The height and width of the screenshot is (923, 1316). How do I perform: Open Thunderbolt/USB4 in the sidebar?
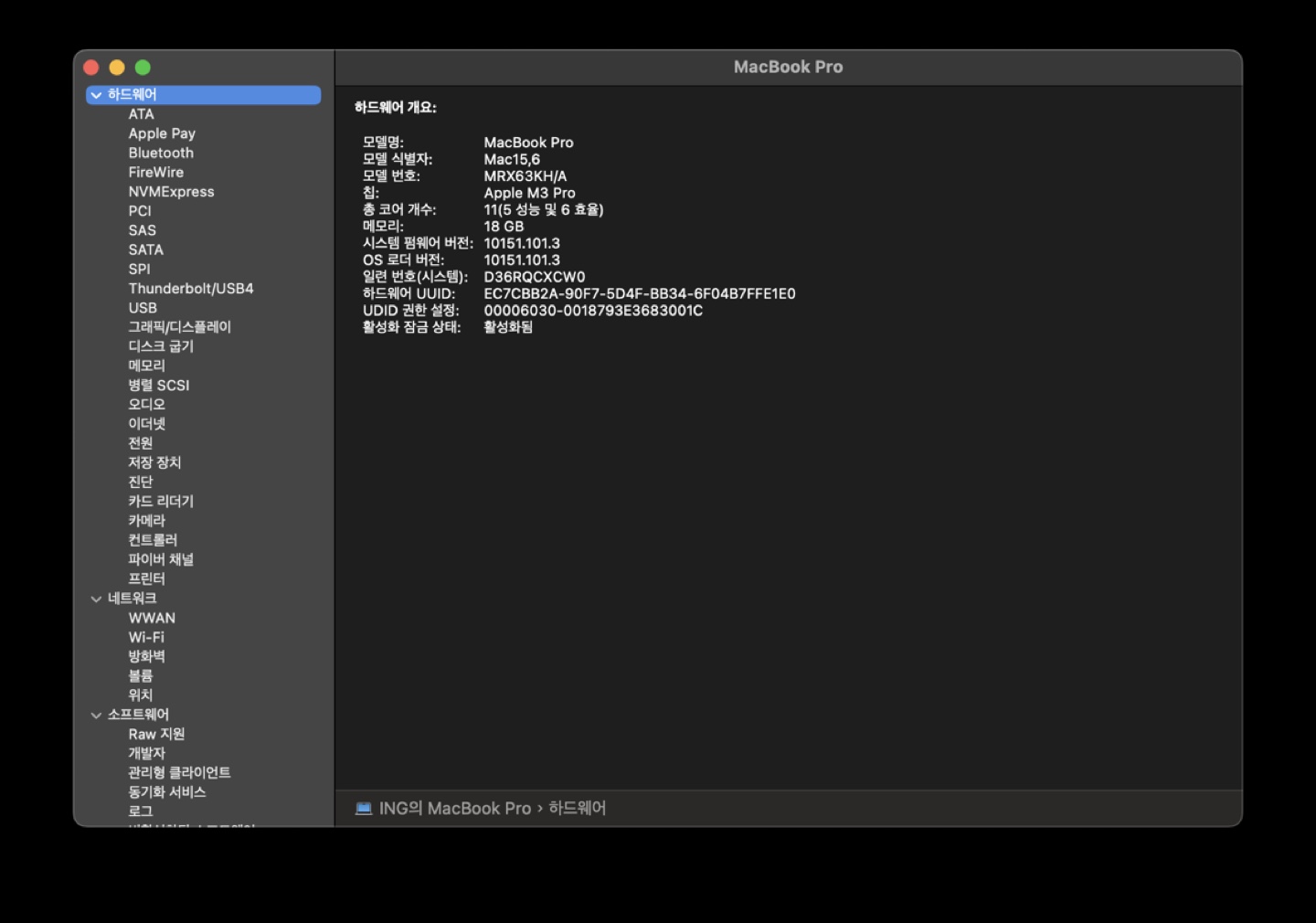click(191, 288)
